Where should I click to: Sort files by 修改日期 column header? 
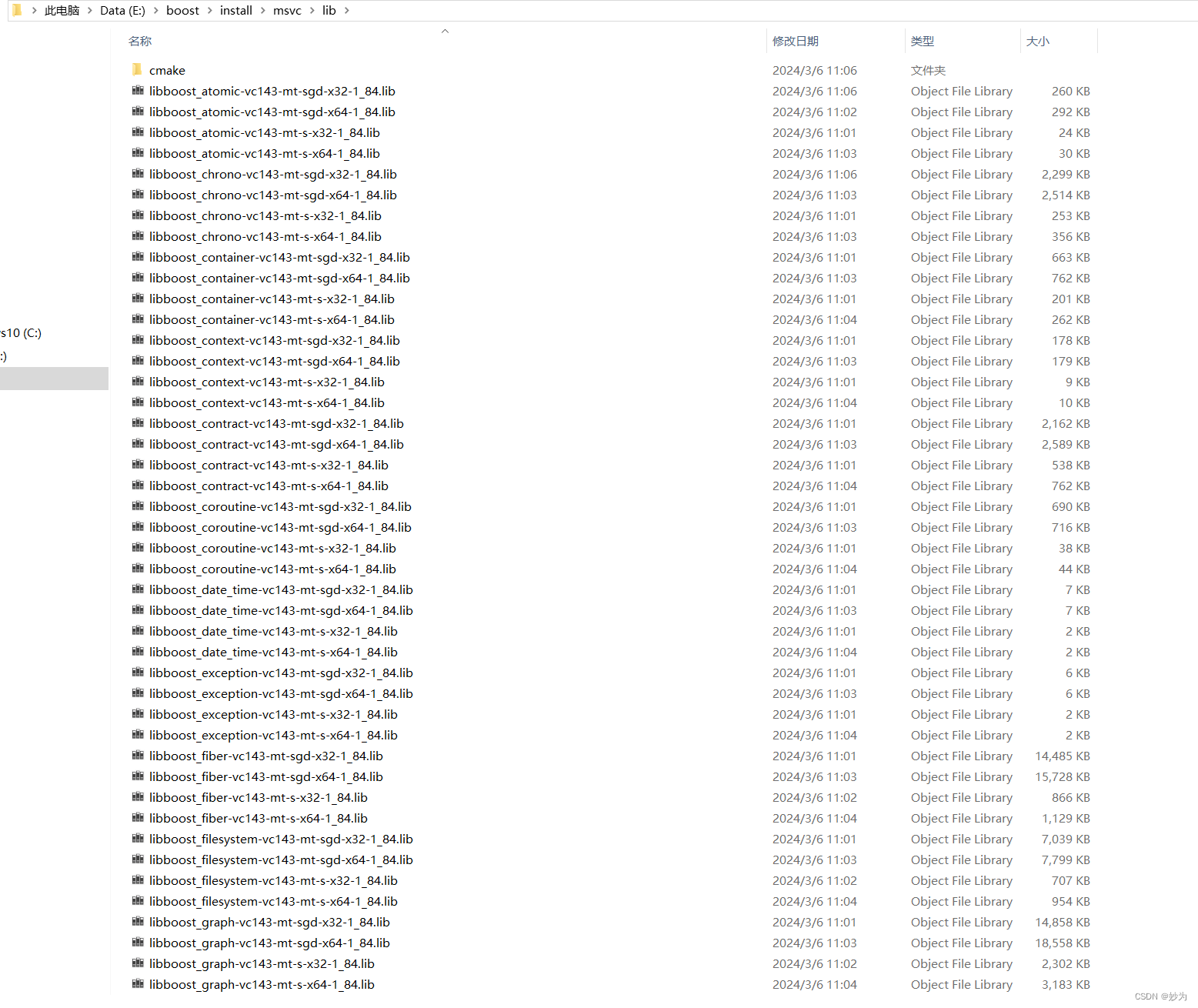point(796,41)
